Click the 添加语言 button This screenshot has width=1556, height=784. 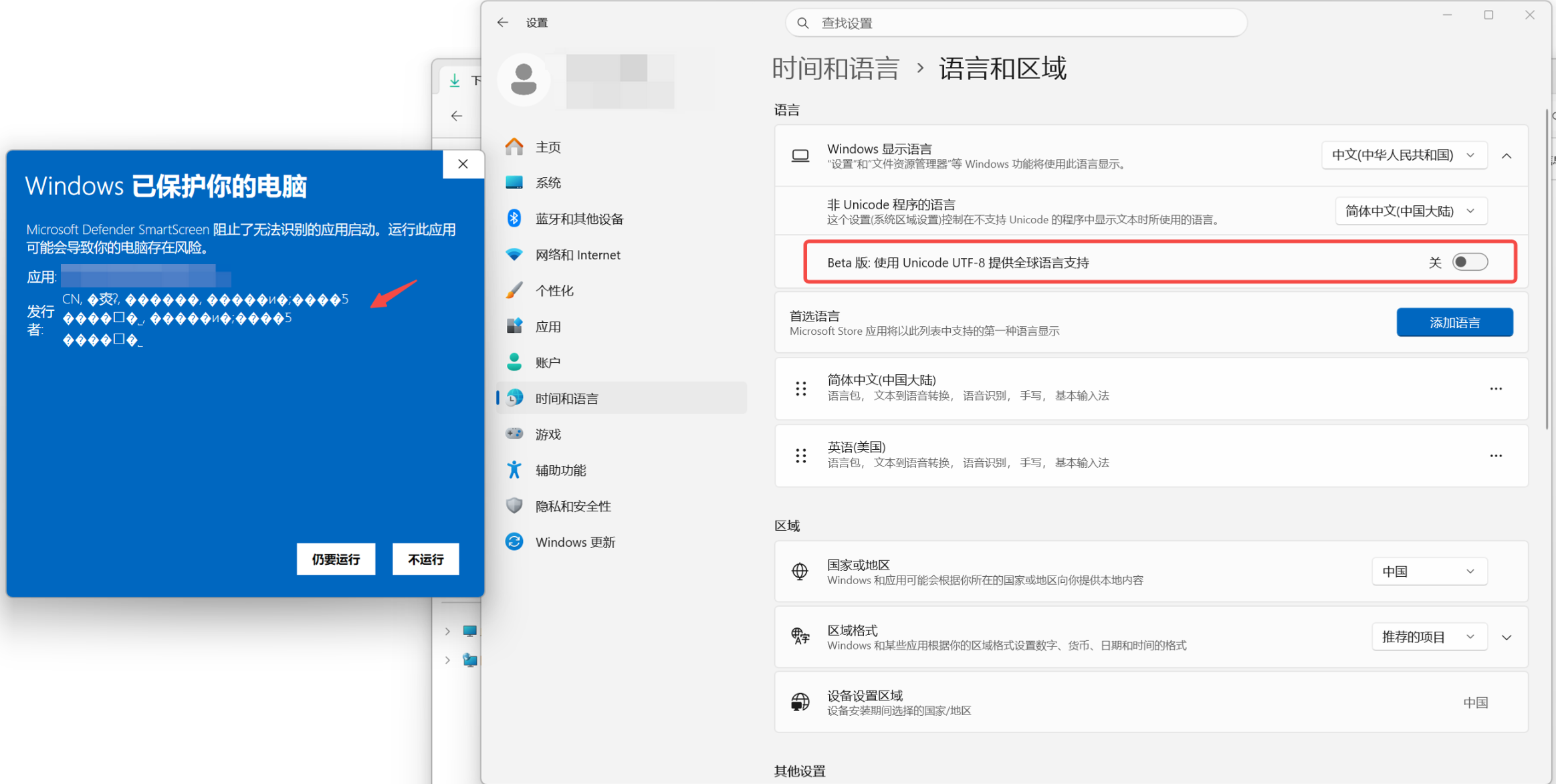pos(1454,323)
